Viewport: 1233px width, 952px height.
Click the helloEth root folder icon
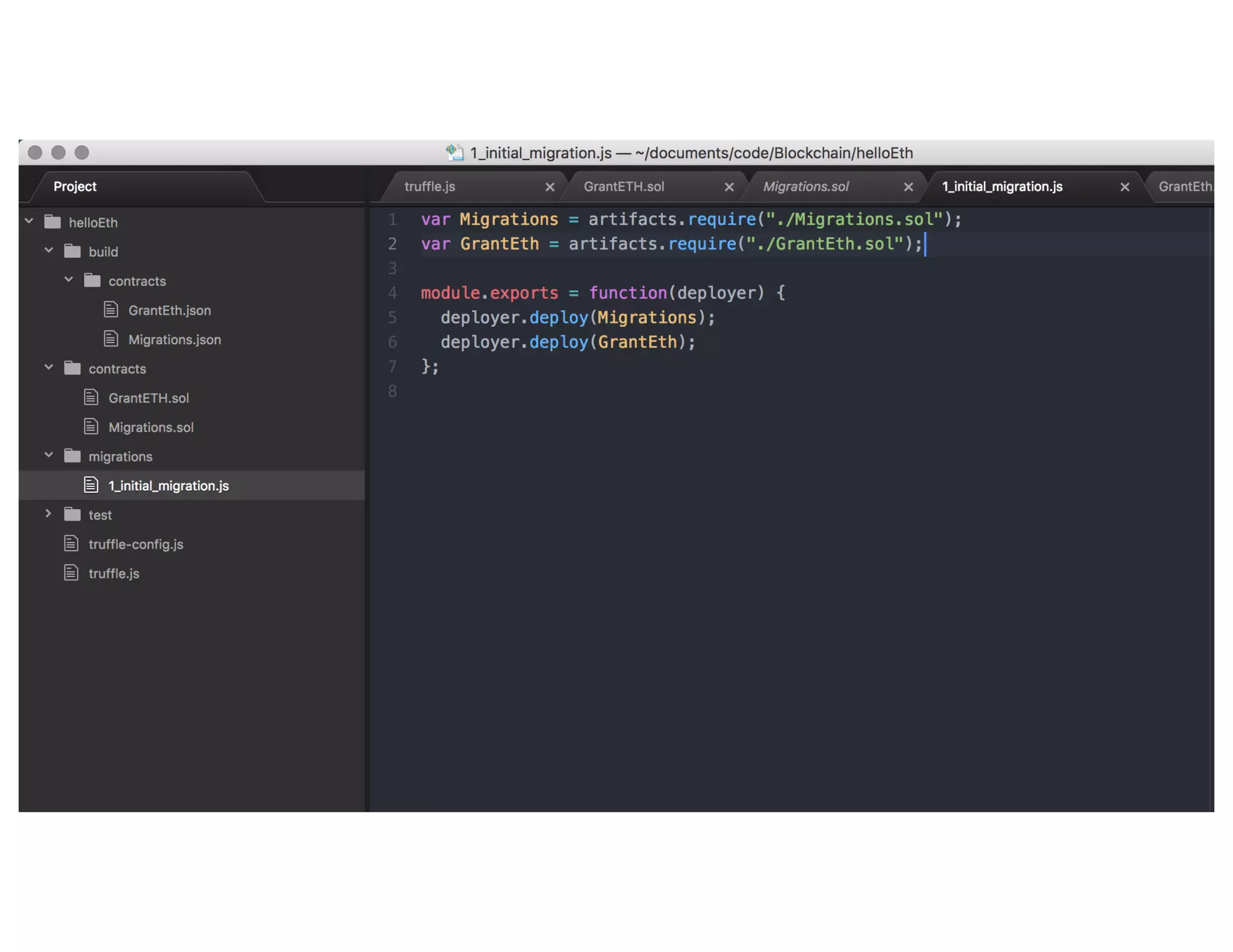[x=53, y=222]
